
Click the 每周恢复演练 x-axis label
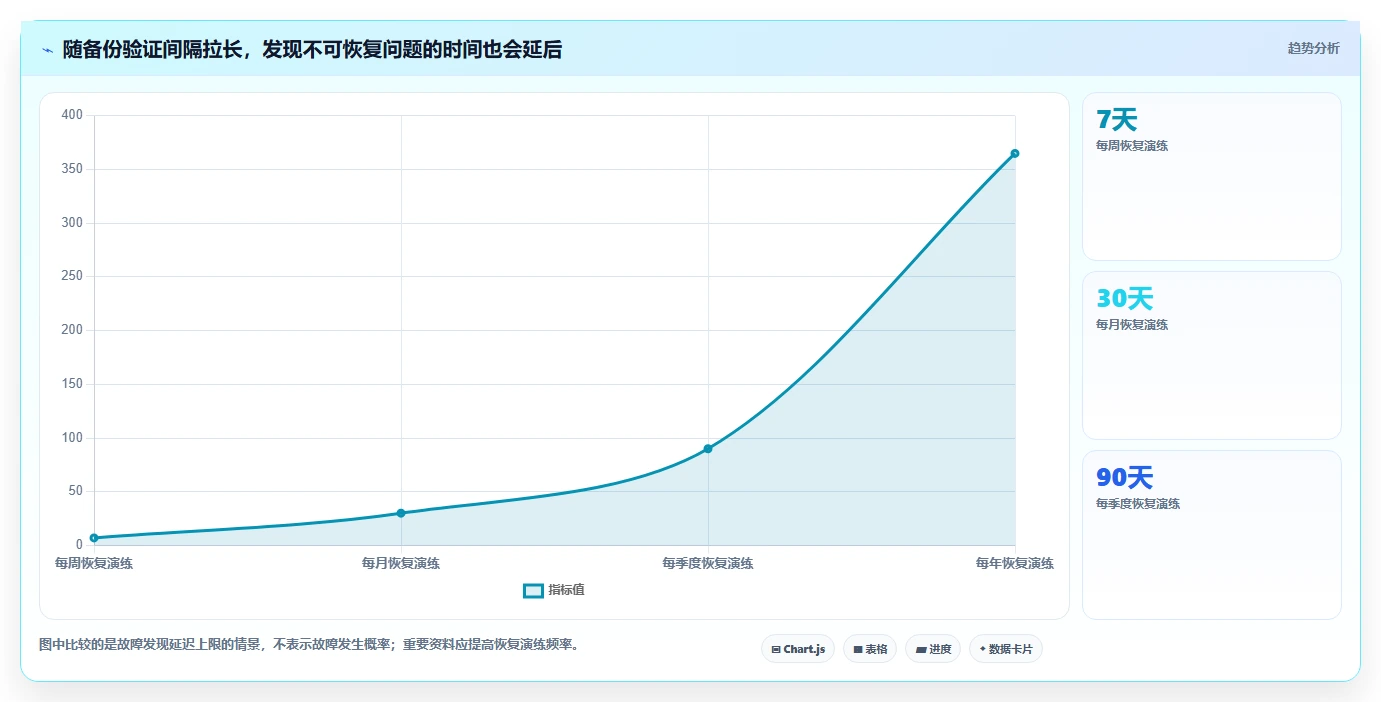point(94,563)
